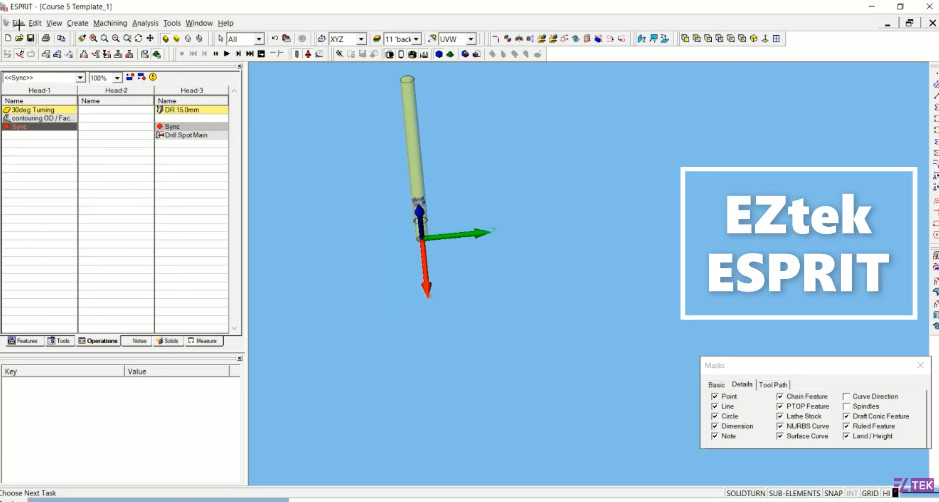Click the Print icon in toolbar
Screen dimensions: 939x502
[47, 39]
